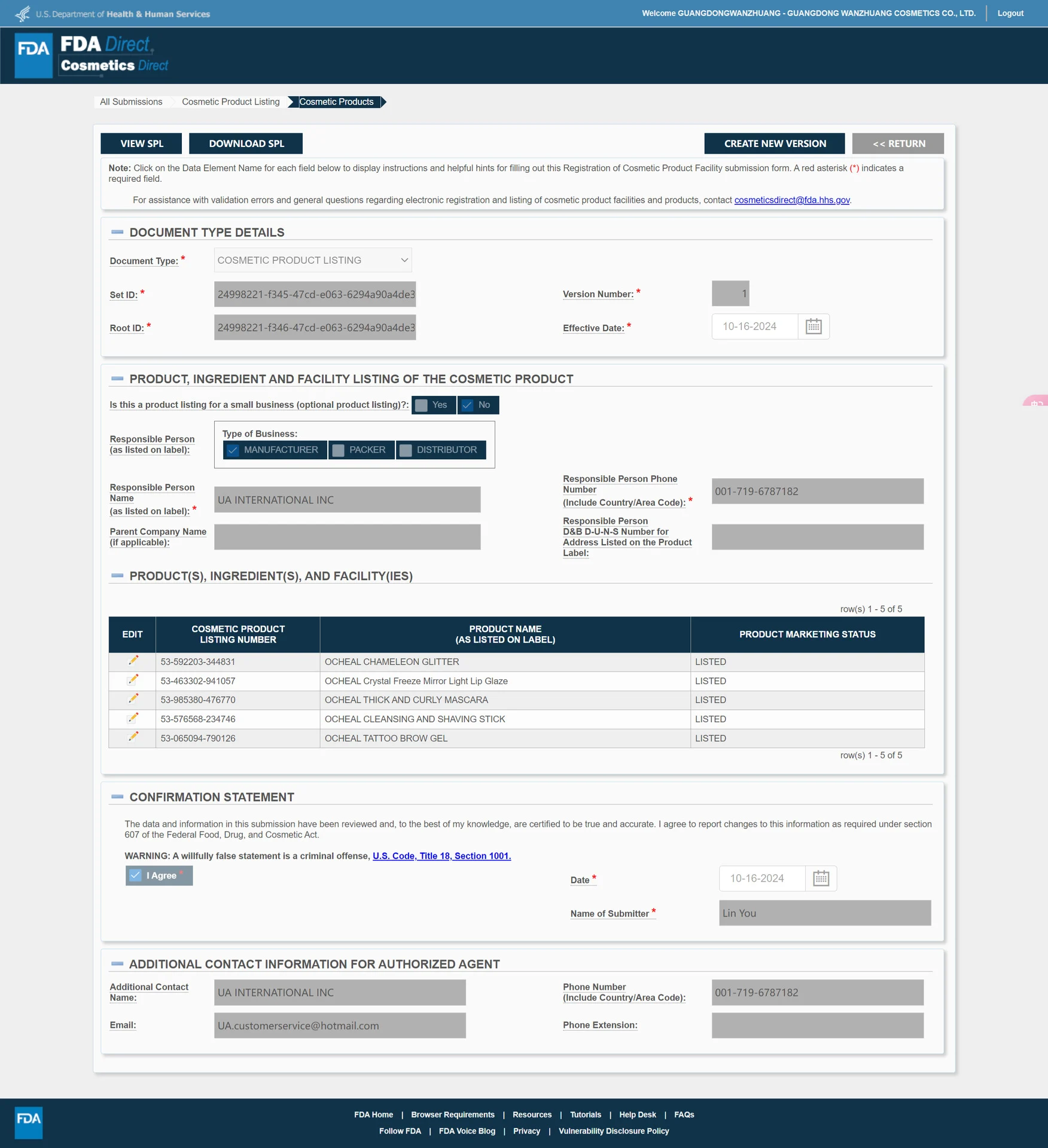
Task: Open the Tutorials footer link
Action: 586,1115
